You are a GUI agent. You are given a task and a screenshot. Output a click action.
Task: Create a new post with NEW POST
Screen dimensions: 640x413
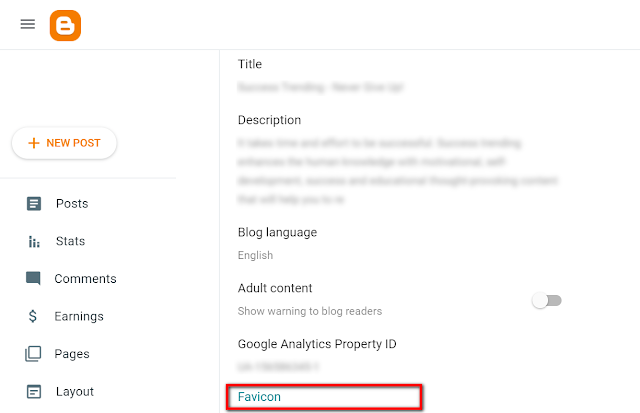click(x=64, y=143)
